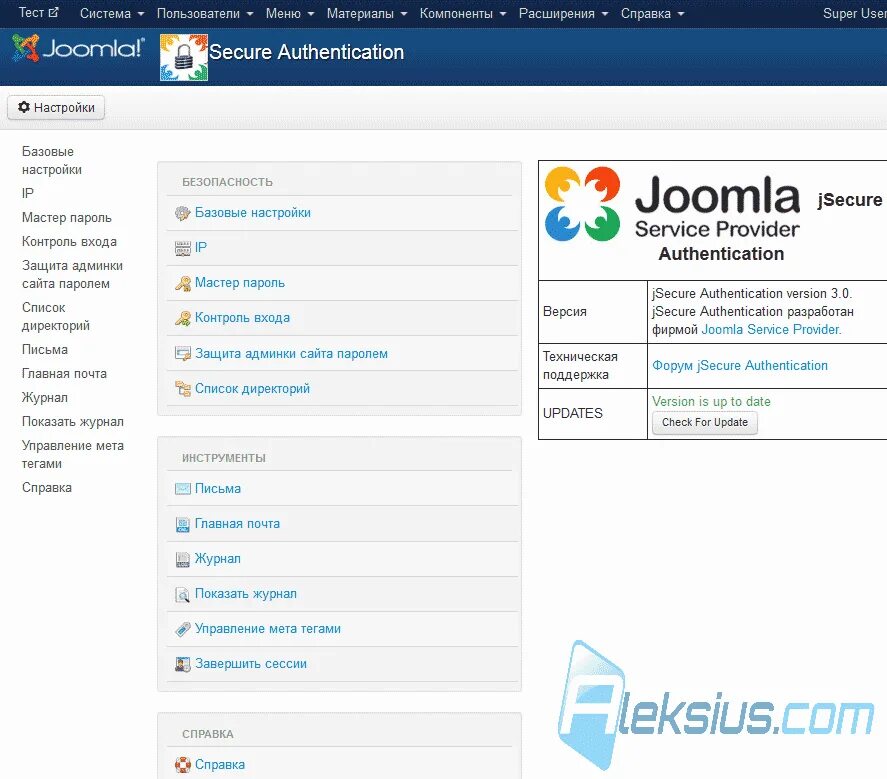The width and height of the screenshot is (887, 779).
Task: Click folder tree icon beside Список директорий
Action: click(x=182, y=389)
